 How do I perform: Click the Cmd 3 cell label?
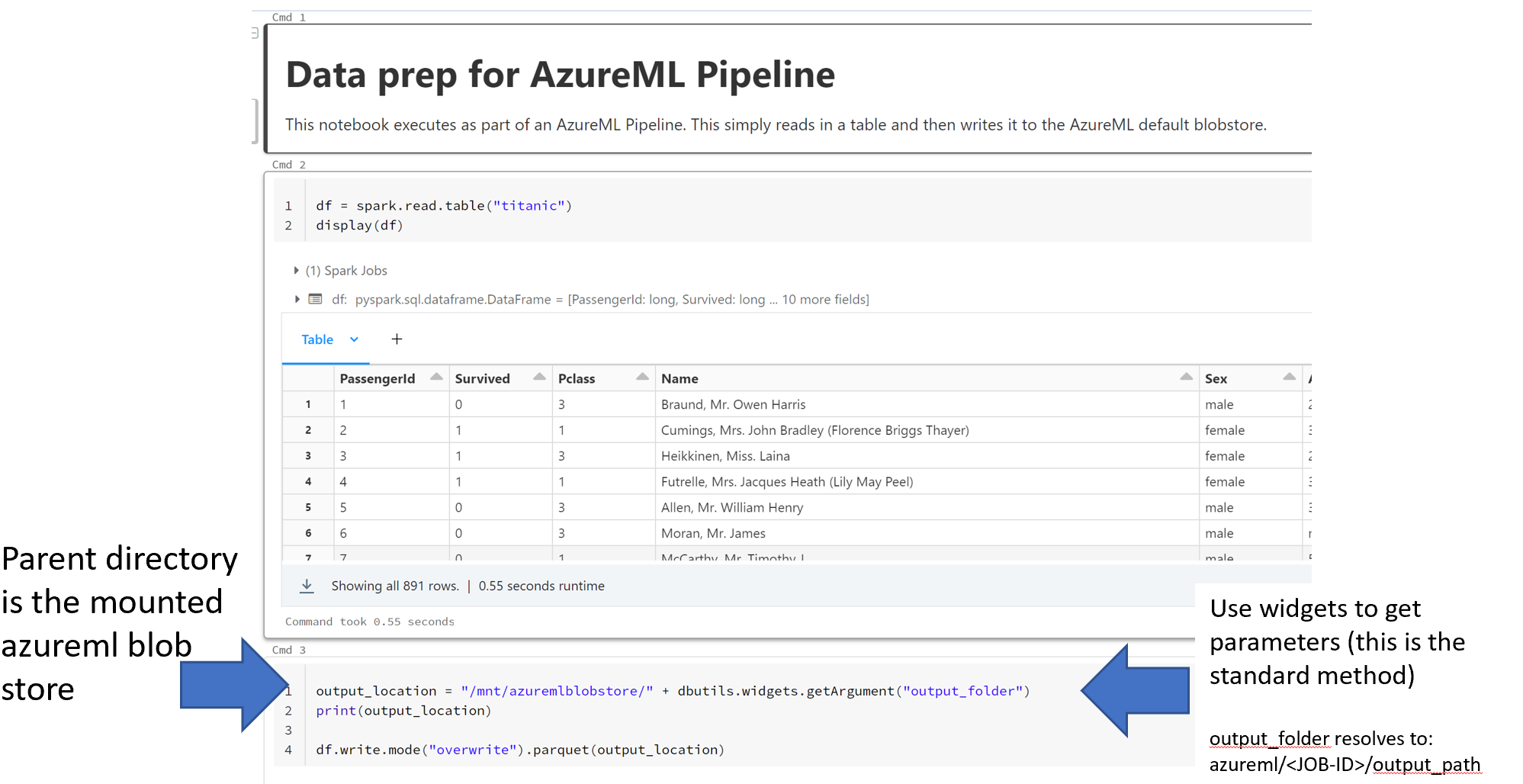(288, 650)
